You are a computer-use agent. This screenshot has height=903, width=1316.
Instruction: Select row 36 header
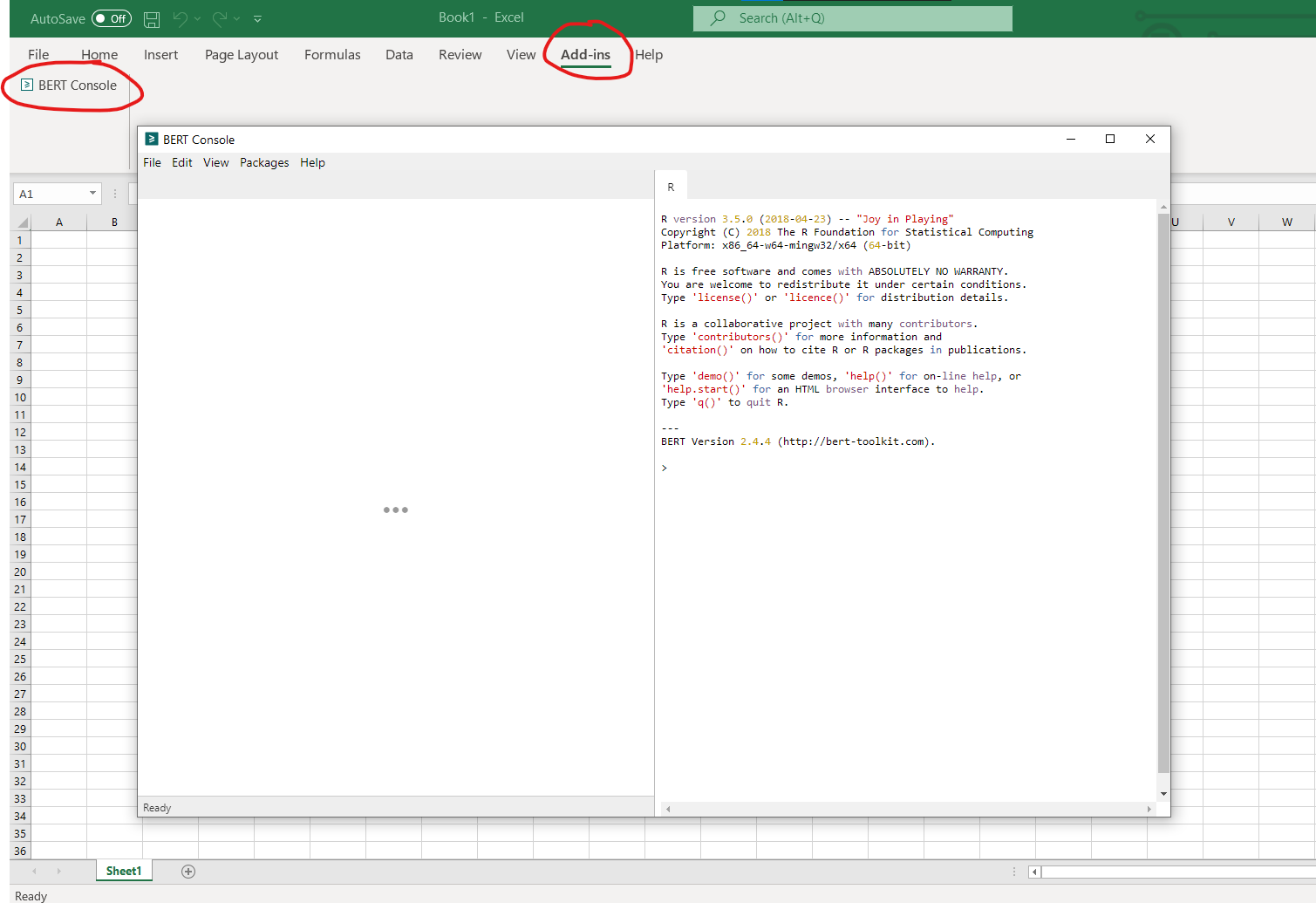(x=20, y=851)
